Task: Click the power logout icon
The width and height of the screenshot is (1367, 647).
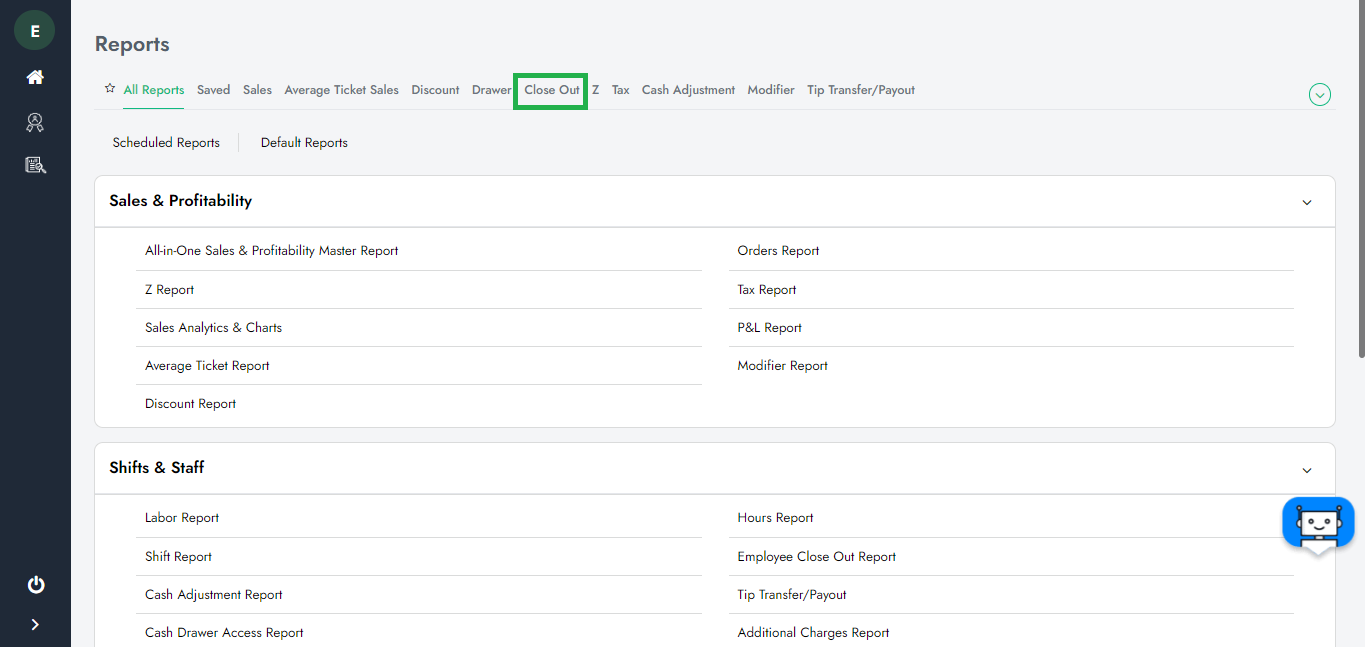Action: click(x=35, y=585)
